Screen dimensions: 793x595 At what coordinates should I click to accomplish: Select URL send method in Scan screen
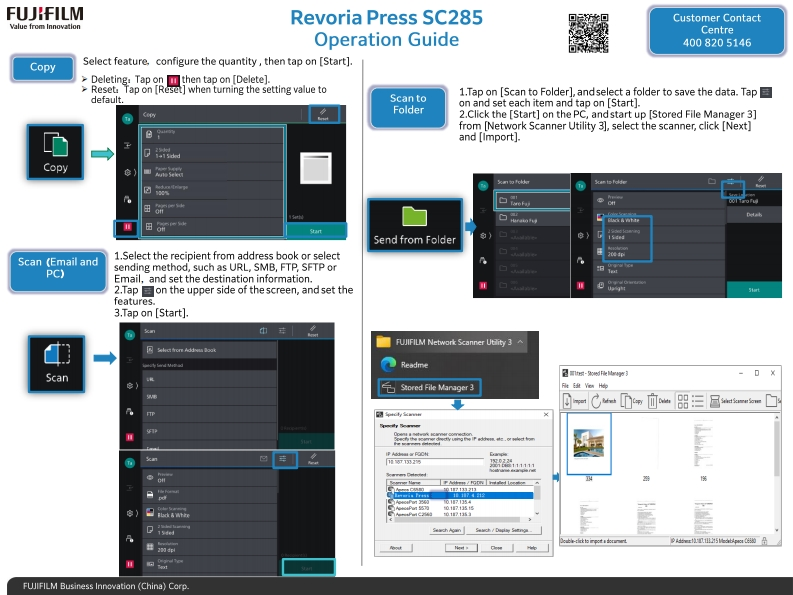[x=209, y=379]
